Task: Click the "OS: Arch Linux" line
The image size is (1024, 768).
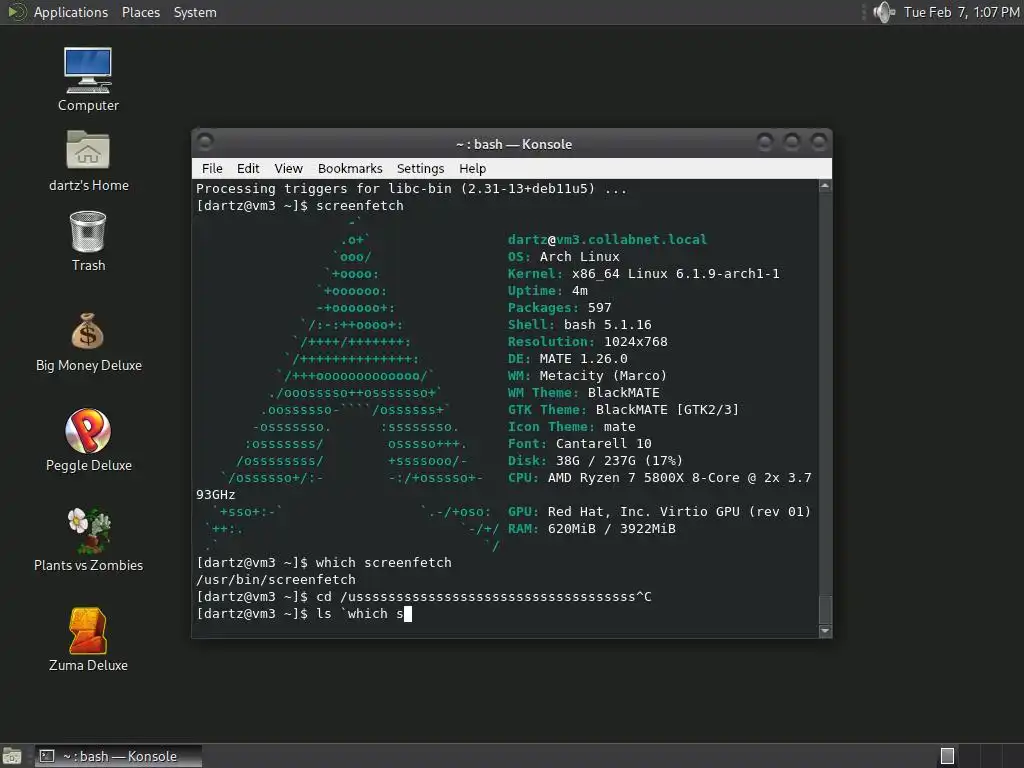Action: click(x=564, y=257)
